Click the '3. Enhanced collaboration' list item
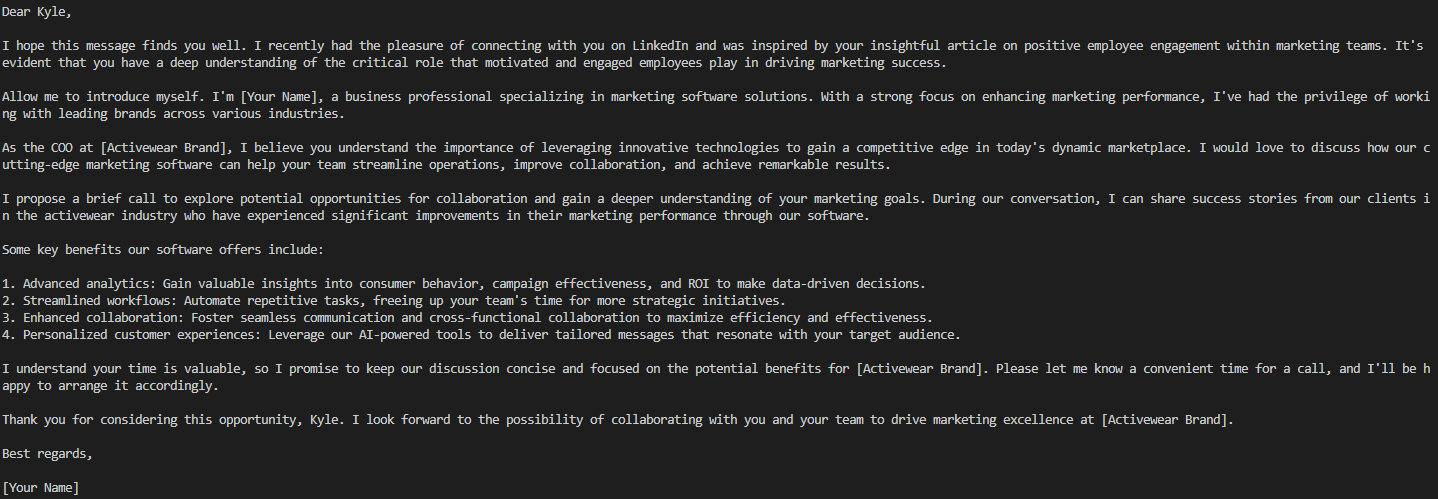Image resolution: width=1438 pixels, height=499 pixels. point(466,318)
